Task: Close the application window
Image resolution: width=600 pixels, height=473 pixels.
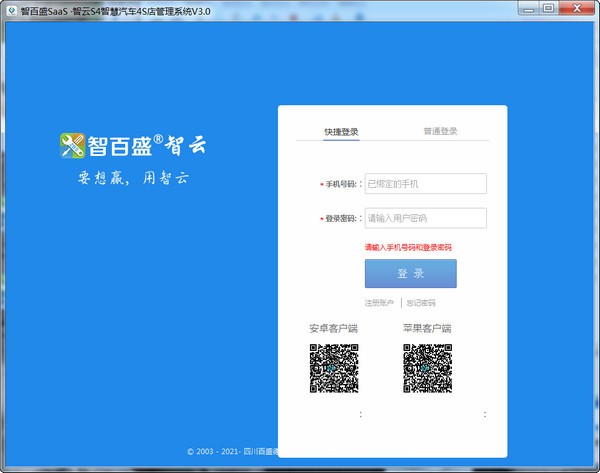Action: tap(584, 9)
